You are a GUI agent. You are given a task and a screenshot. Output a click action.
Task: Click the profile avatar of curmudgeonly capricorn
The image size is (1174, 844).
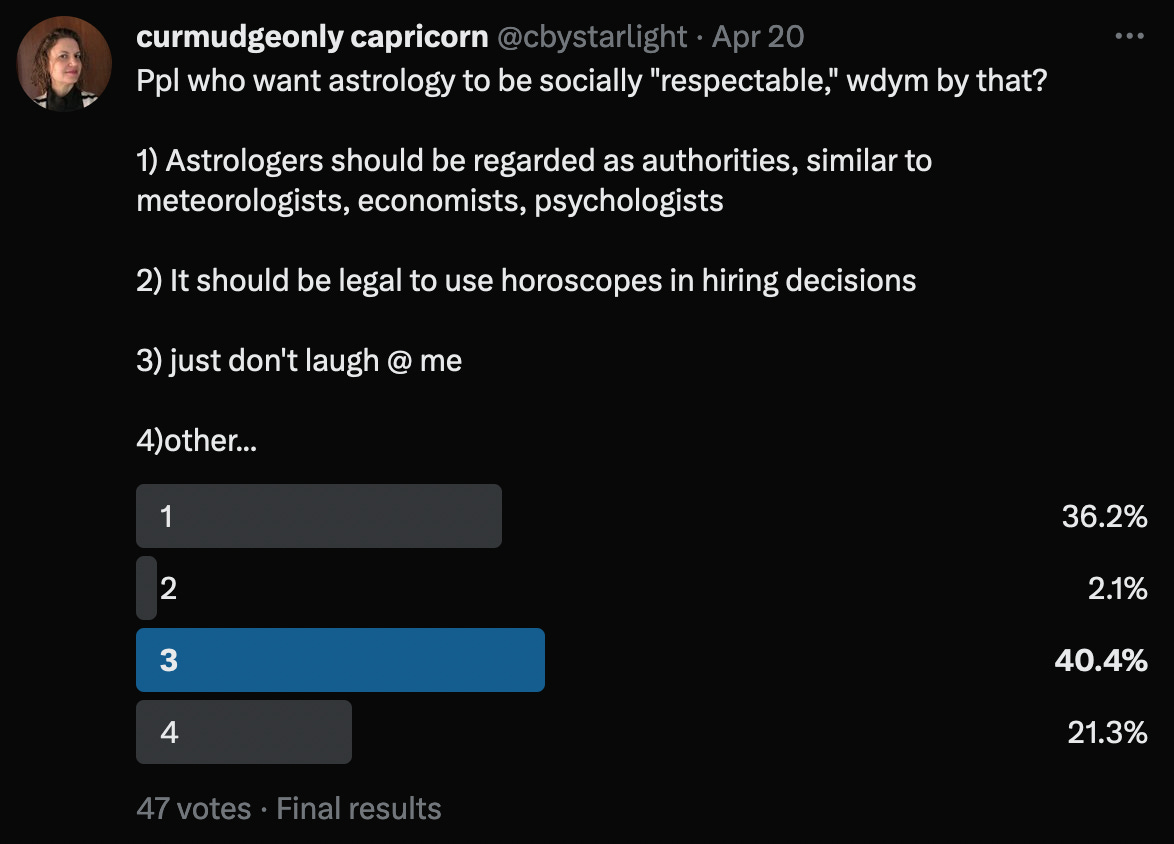pos(63,62)
